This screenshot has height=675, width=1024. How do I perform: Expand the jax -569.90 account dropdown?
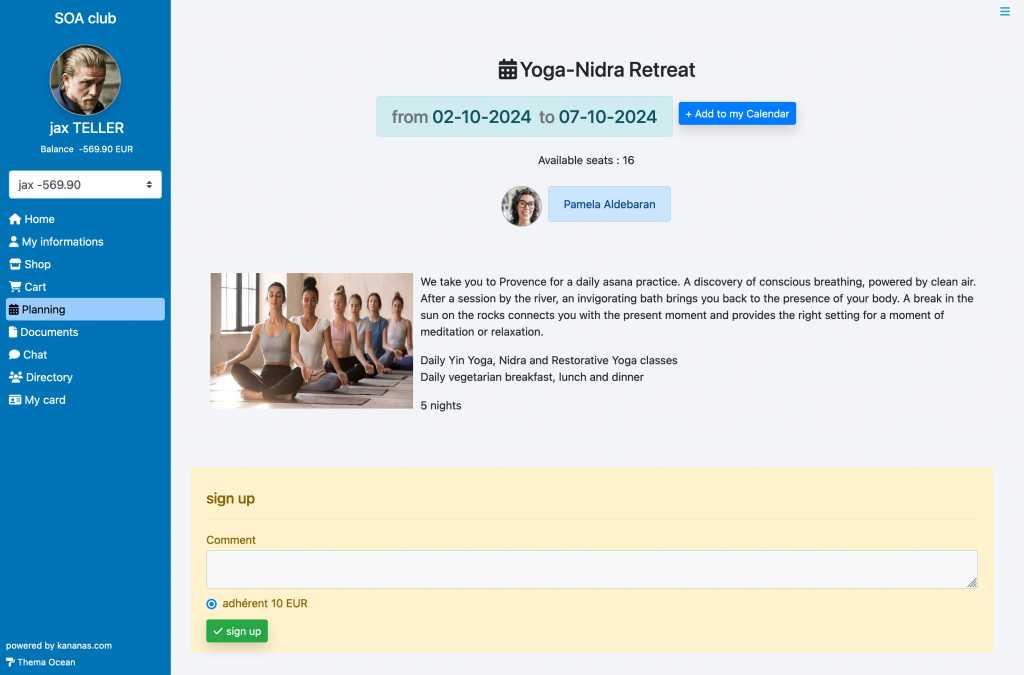85,185
